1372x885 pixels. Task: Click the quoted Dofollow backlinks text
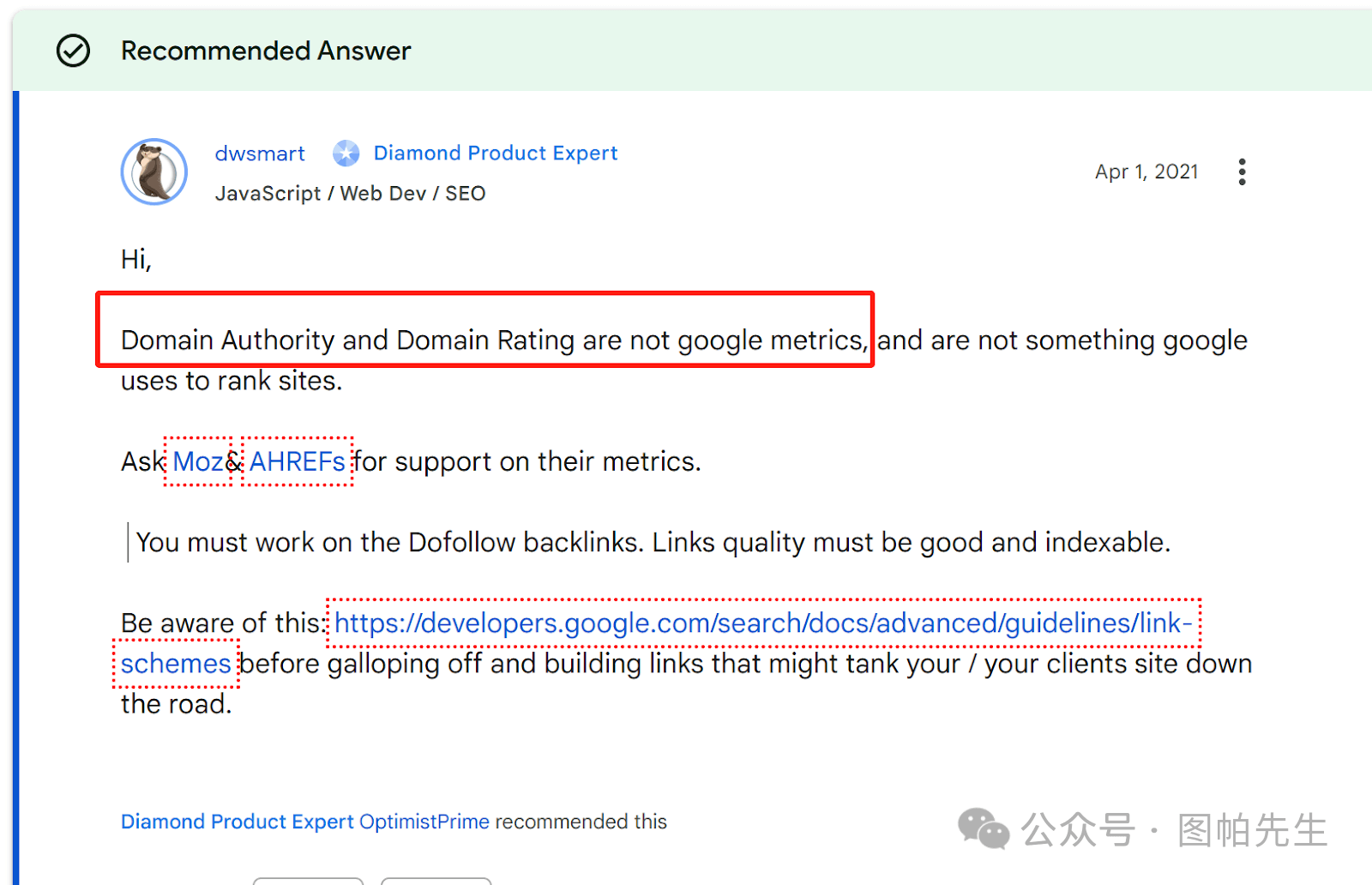[x=653, y=542]
